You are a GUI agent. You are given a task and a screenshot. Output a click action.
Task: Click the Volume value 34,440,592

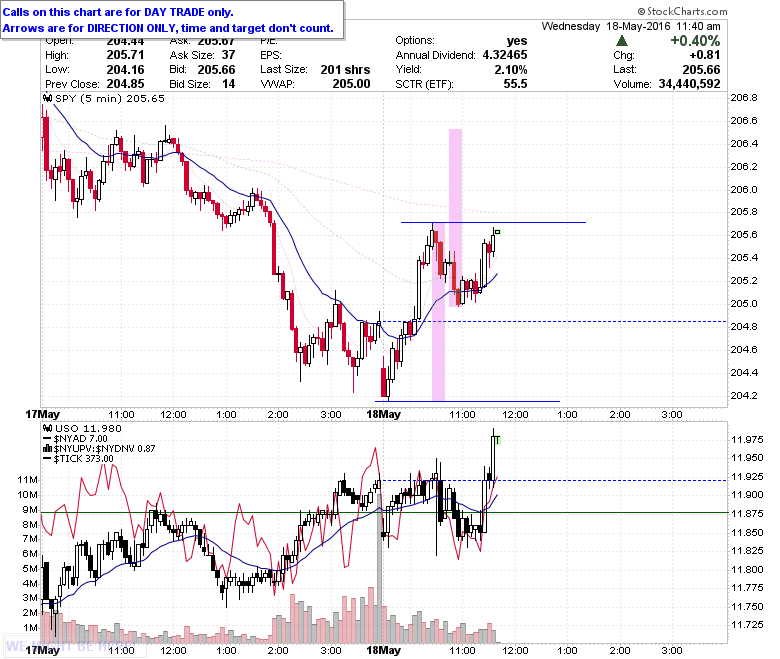689,84
